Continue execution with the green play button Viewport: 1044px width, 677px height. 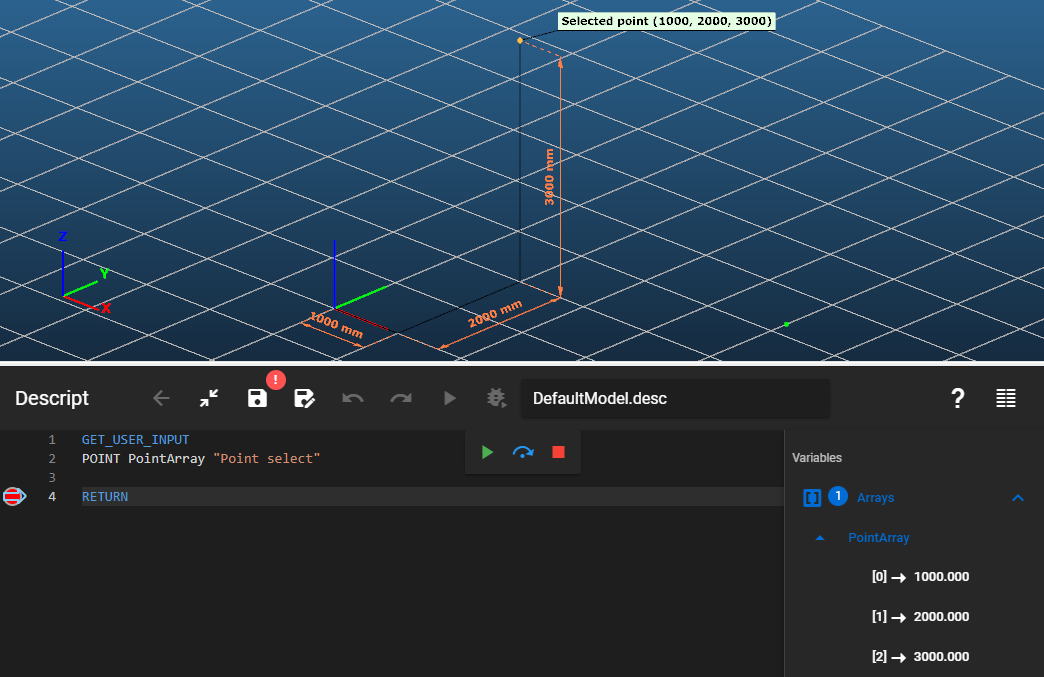point(487,453)
